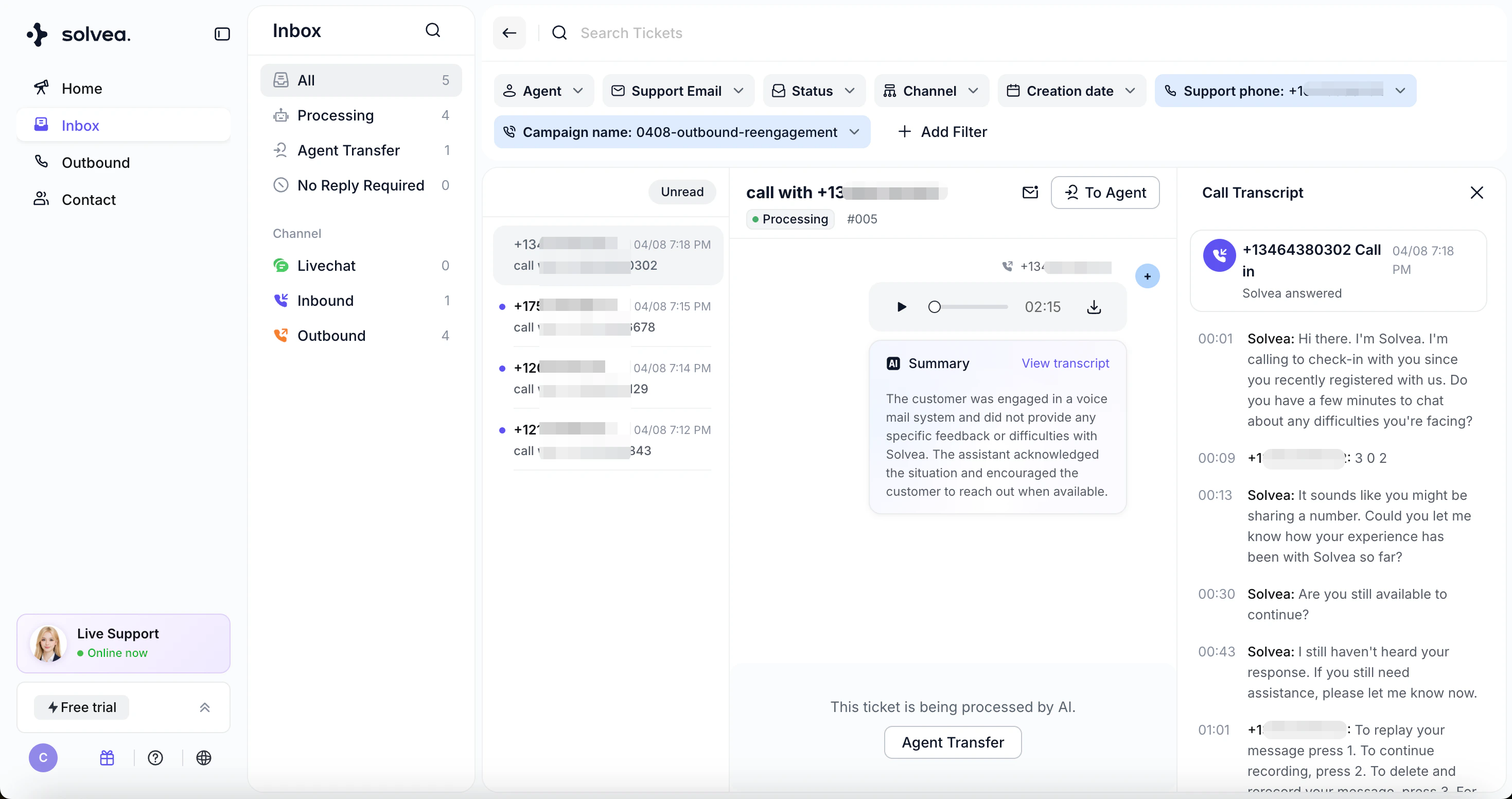Open the help question mark icon
The height and width of the screenshot is (799, 1512).
point(155,758)
